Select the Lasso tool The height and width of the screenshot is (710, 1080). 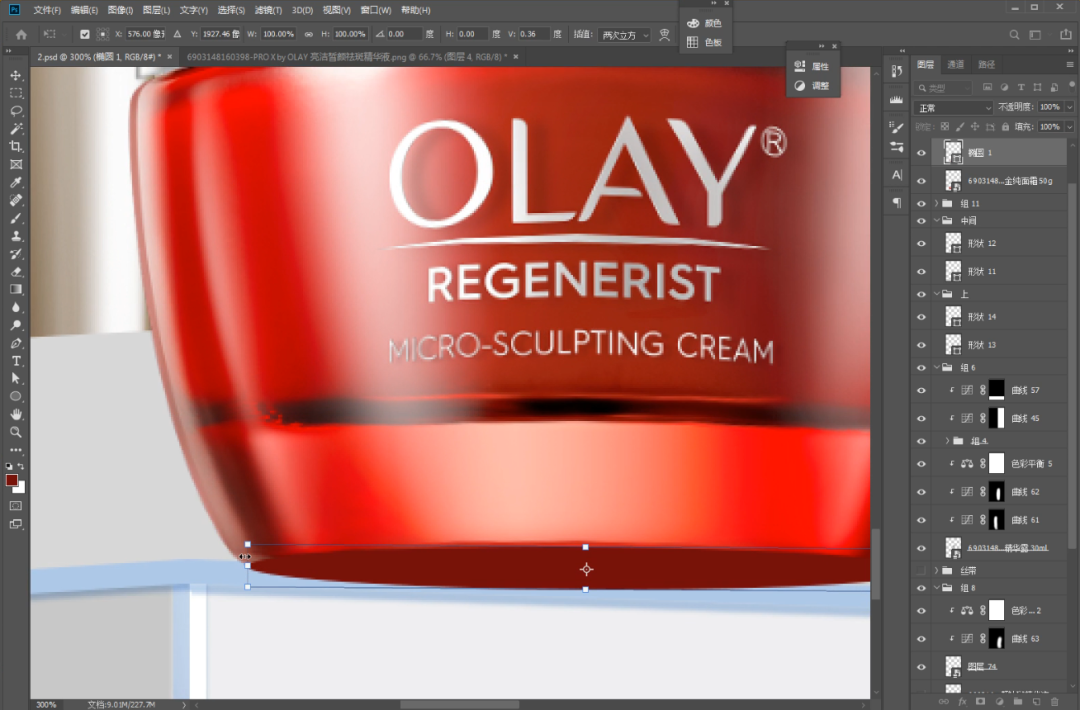pyautogui.click(x=16, y=111)
